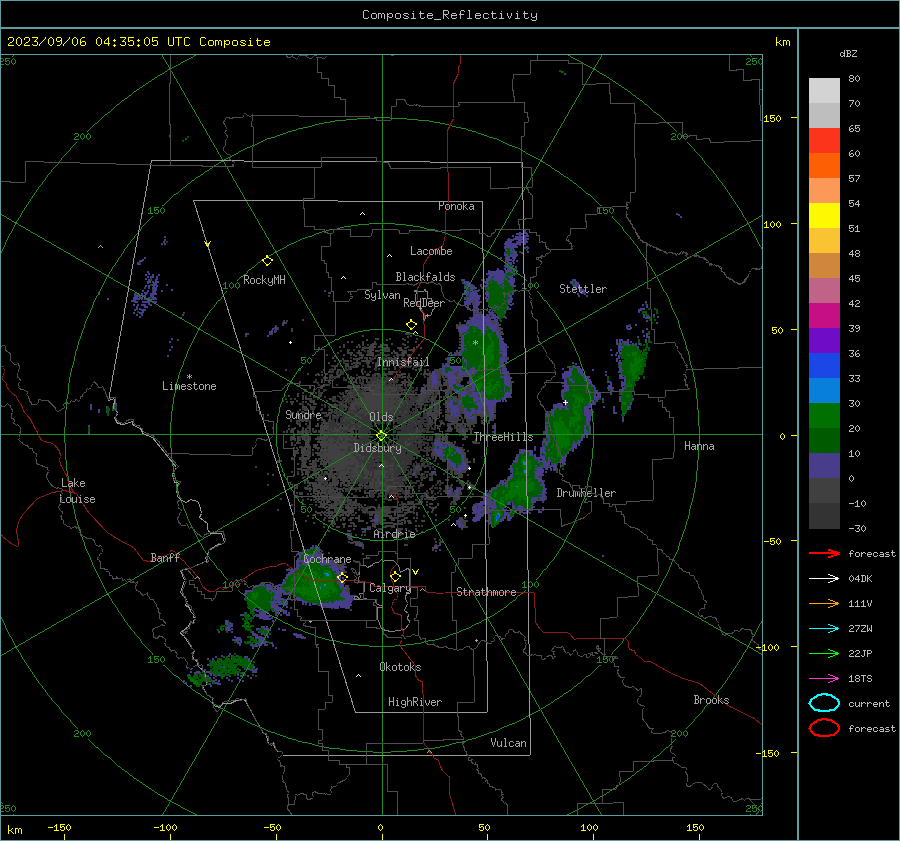The height and width of the screenshot is (841, 900).
Task: Click the bright green swatch between 30 and 20
Action: coord(824,416)
